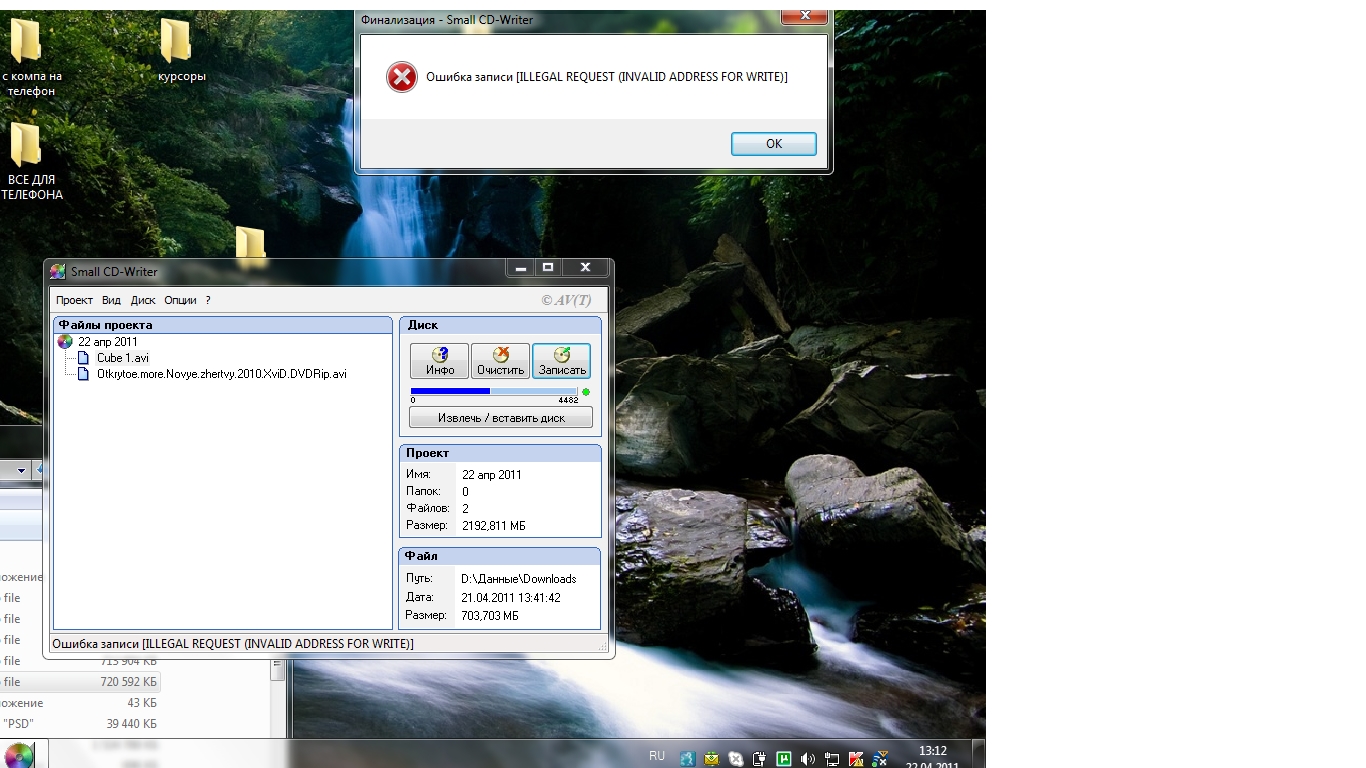Click file icon beside Otkrytoe.more avi
1366x768 pixels.
tap(84, 374)
